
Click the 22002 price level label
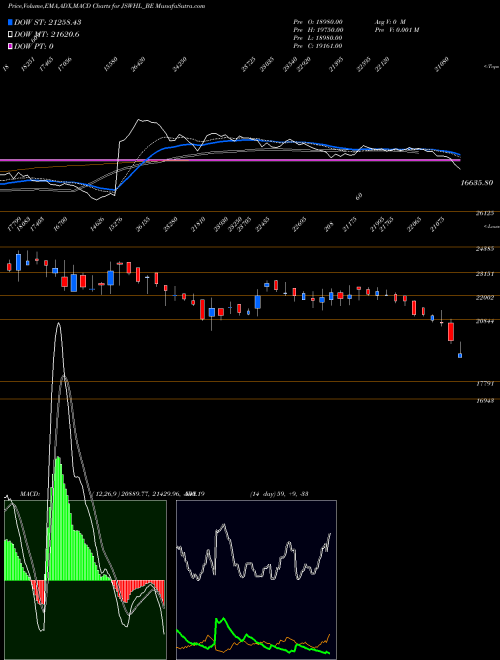click(x=484, y=297)
